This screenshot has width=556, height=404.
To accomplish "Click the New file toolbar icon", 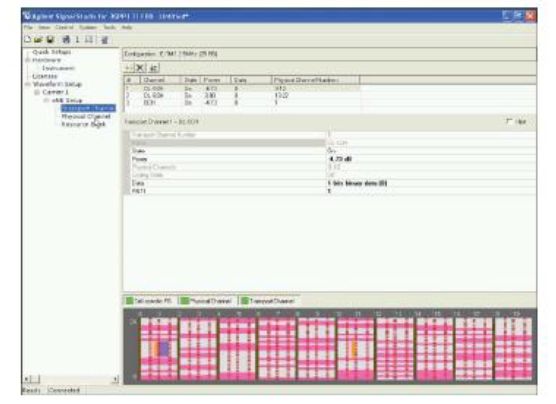I will (x=28, y=39).
